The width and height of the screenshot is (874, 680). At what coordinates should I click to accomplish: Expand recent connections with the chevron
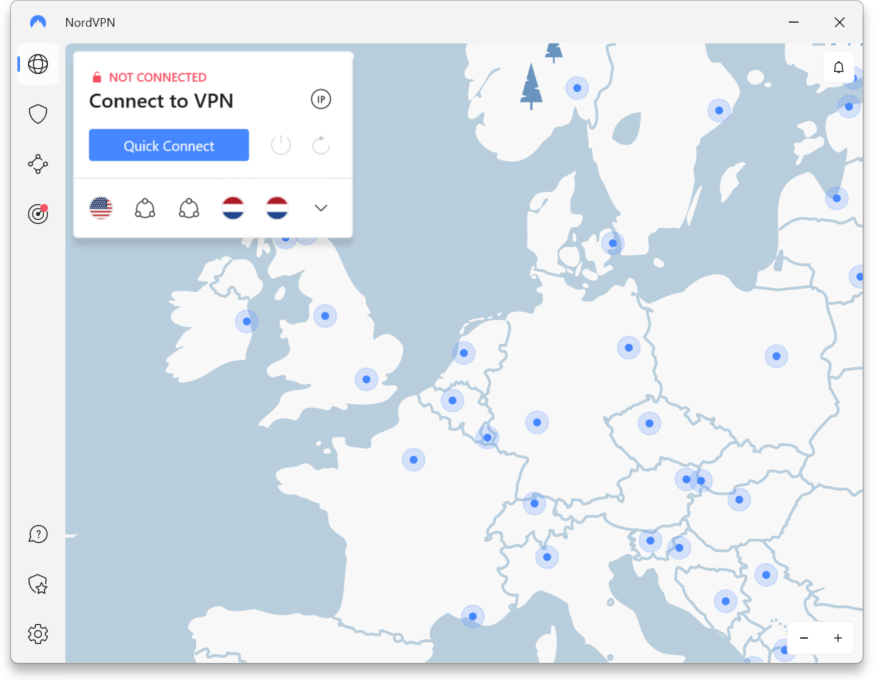[321, 208]
